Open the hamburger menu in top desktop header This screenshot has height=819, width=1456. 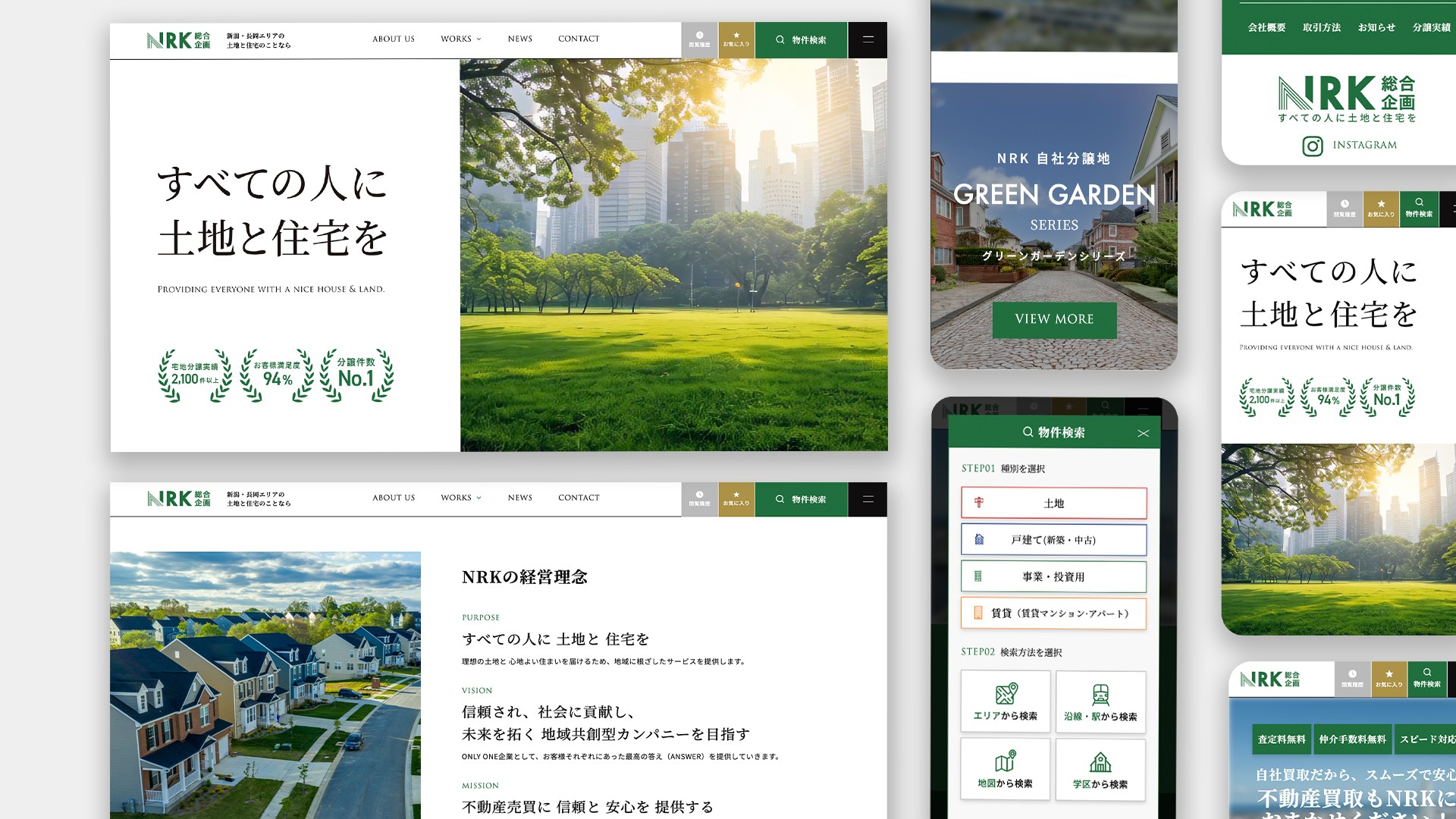(868, 39)
